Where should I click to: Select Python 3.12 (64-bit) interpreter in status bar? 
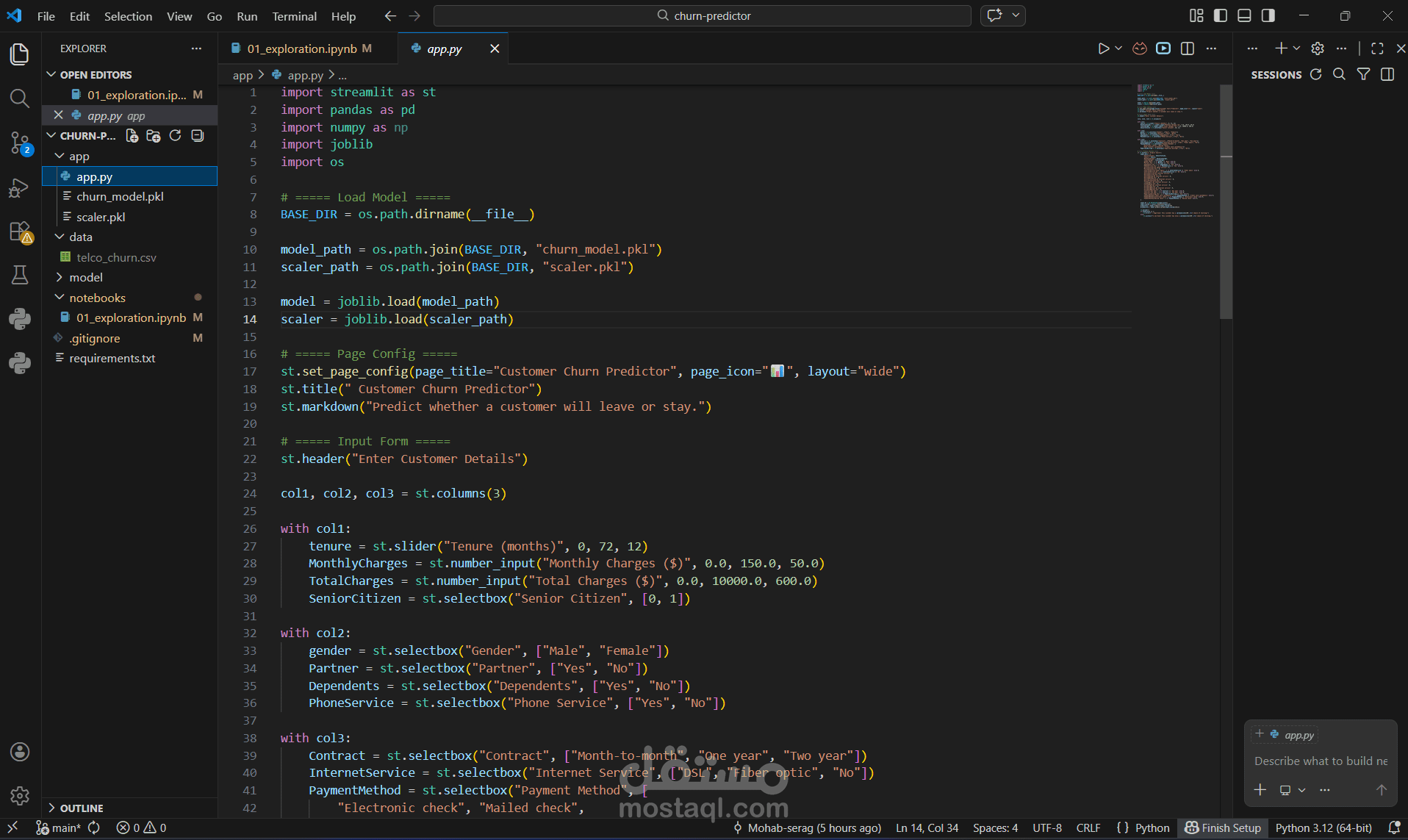1323,828
